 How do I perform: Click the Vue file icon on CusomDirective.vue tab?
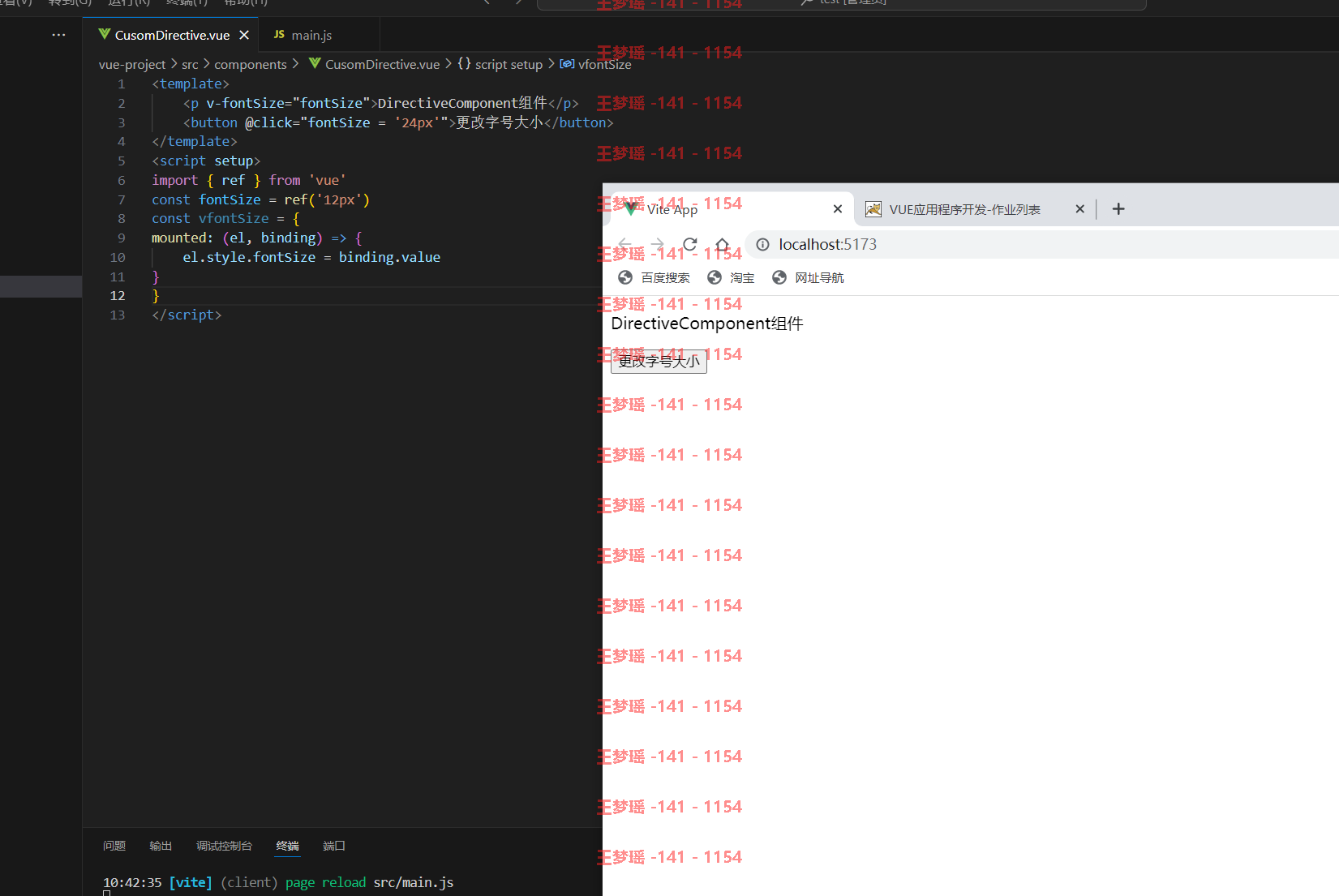105,34
